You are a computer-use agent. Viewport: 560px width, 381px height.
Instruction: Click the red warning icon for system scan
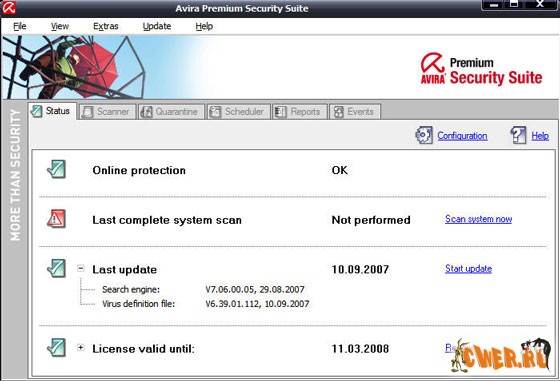pyautogui.click(x=56, y=219)
